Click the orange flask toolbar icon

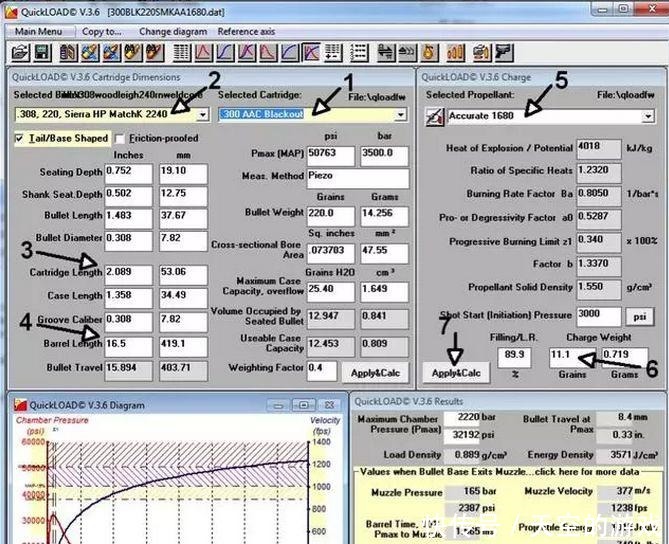[429, 52]
